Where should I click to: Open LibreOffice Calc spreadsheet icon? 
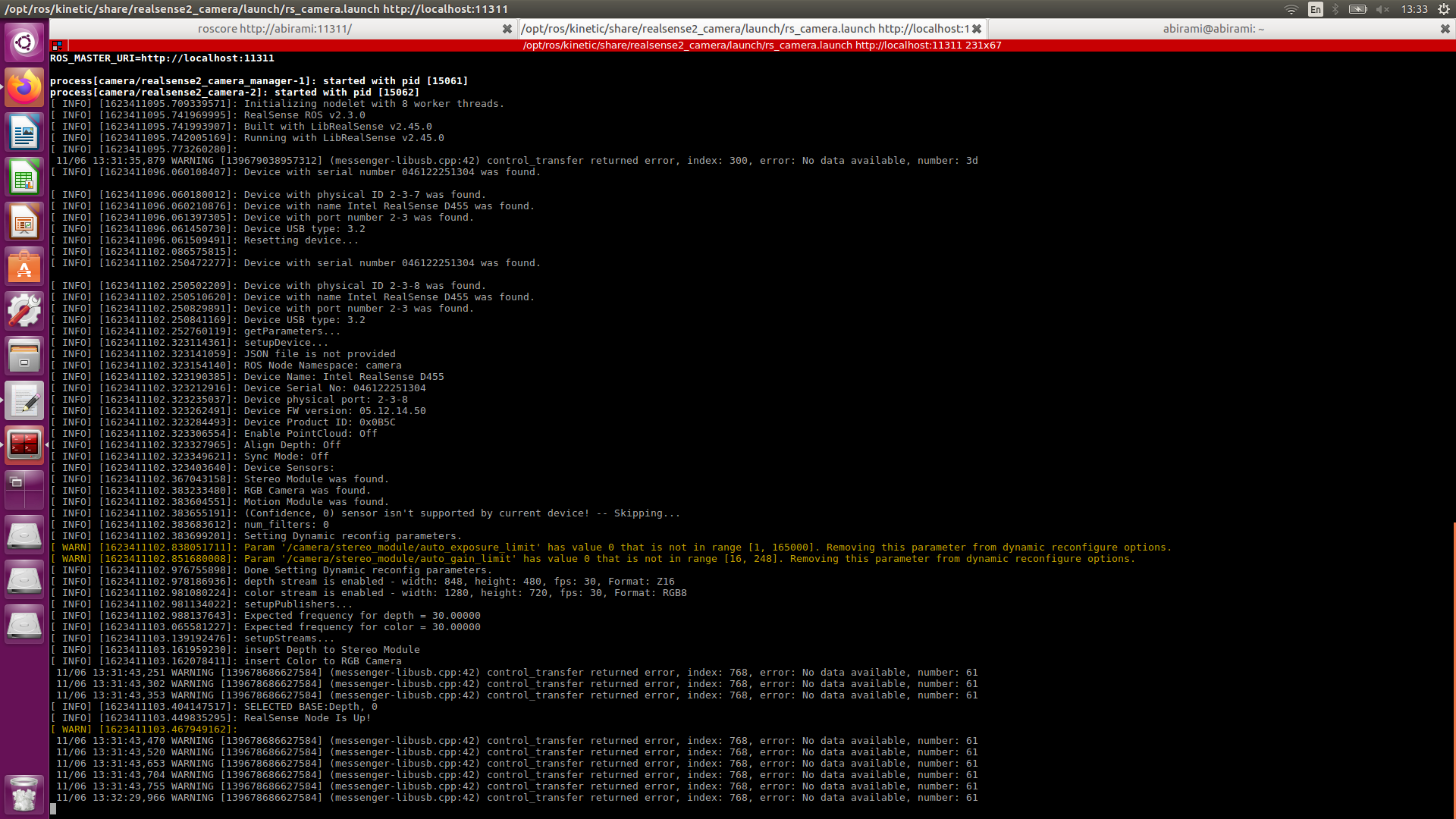coord(24,177)
